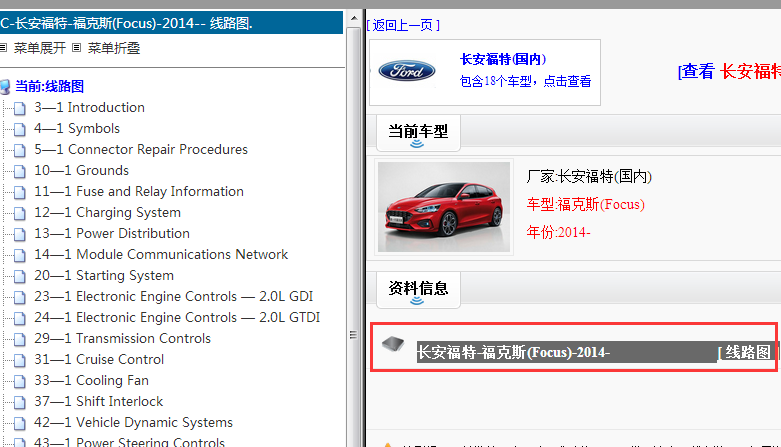Viewport: 781px width, 447px height.
Task: Open 29—1 Transmission Controls
Action: [x=122, y=338]
